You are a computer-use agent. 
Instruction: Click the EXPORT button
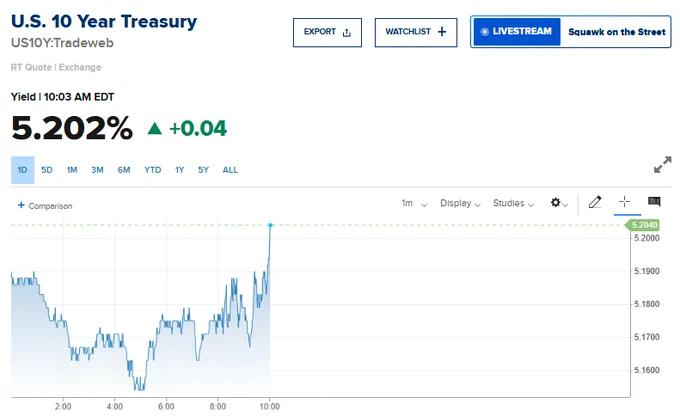point(327,33)
